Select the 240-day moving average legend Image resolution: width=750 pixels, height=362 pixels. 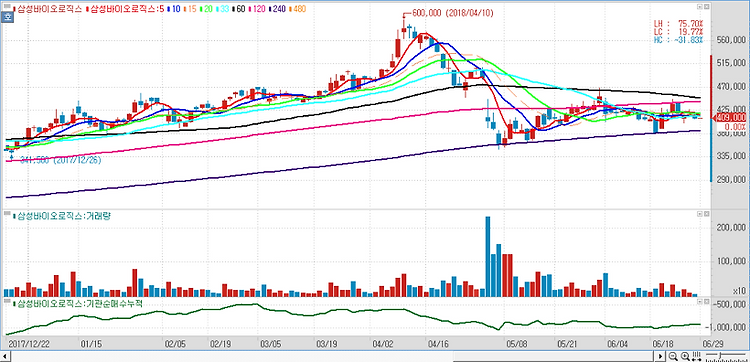pyautogui.click(x=278, y=9)
